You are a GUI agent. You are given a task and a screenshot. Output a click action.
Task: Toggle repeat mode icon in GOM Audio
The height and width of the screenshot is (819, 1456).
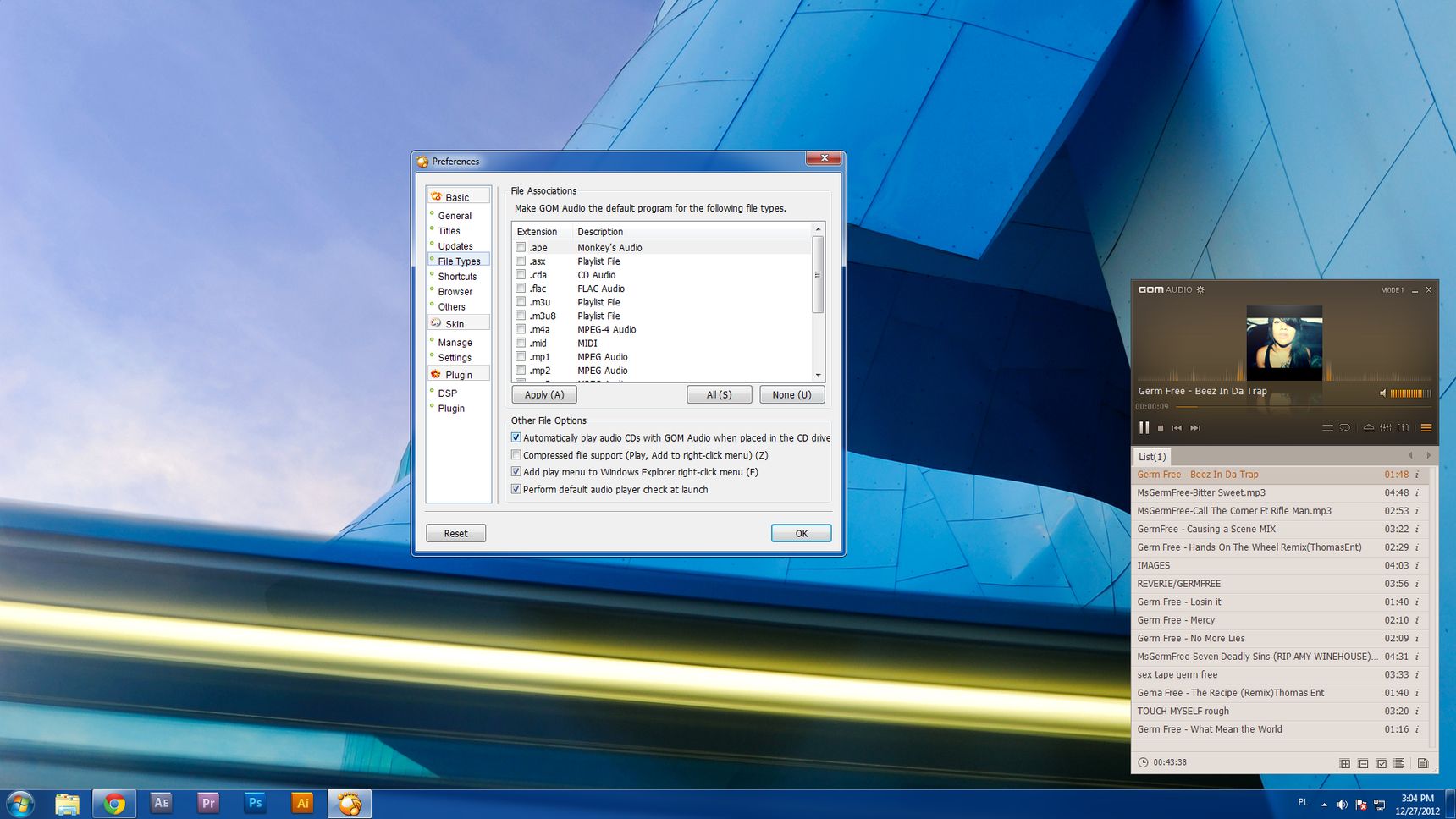point(1345,428)
